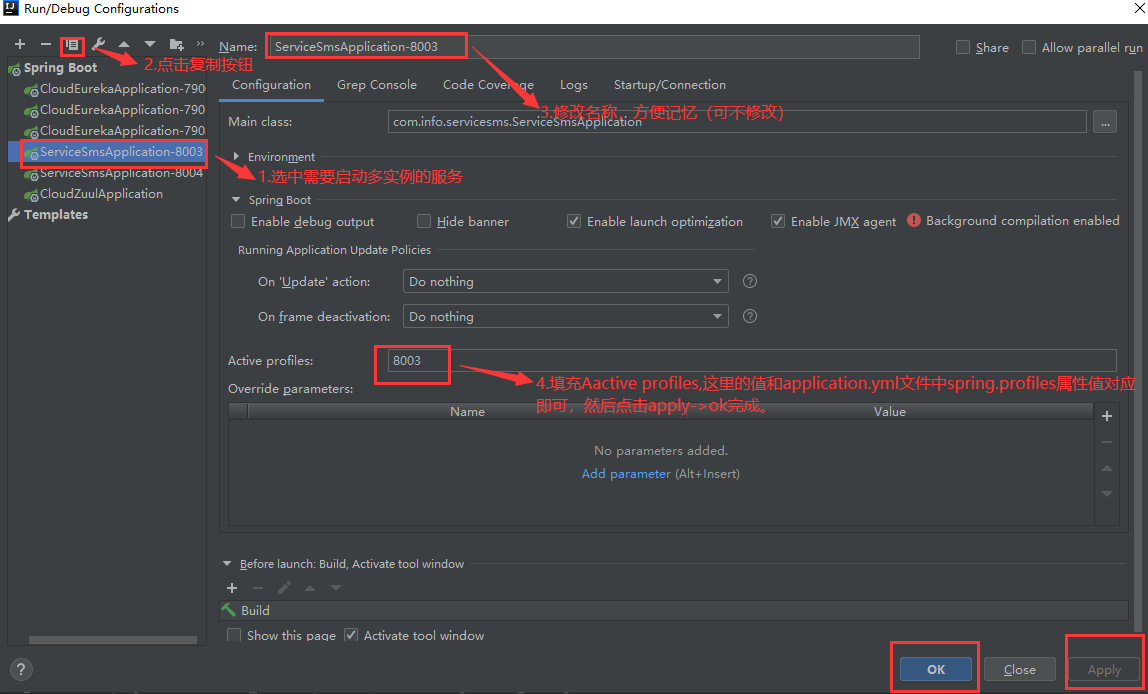Remove configuration with minus icon
The height and width of the screenshot is (694, 1148).
tap(45, 45)
